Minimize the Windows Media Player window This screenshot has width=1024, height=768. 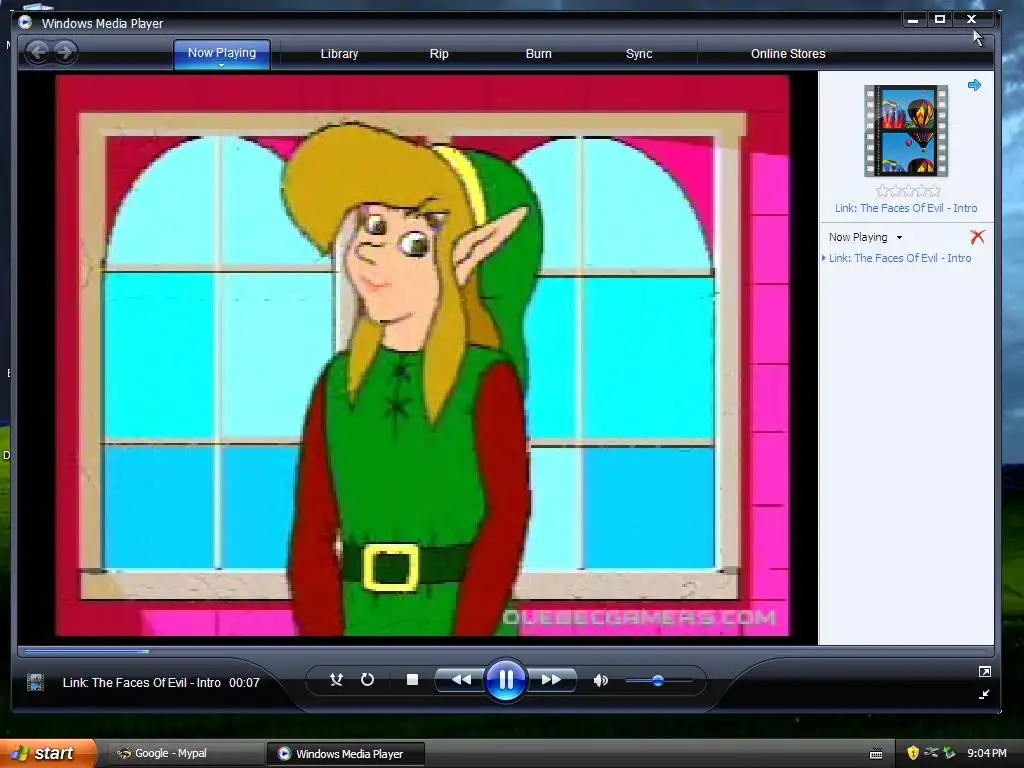point(913,20)
